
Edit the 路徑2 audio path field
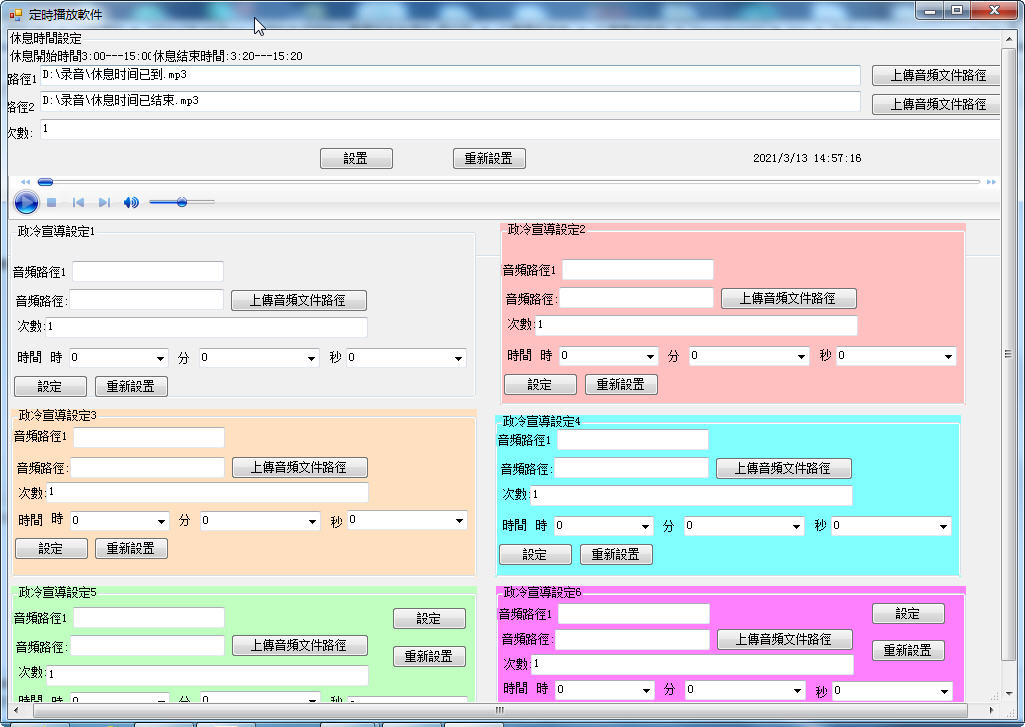pyautogui.click(x=450, y=101)
